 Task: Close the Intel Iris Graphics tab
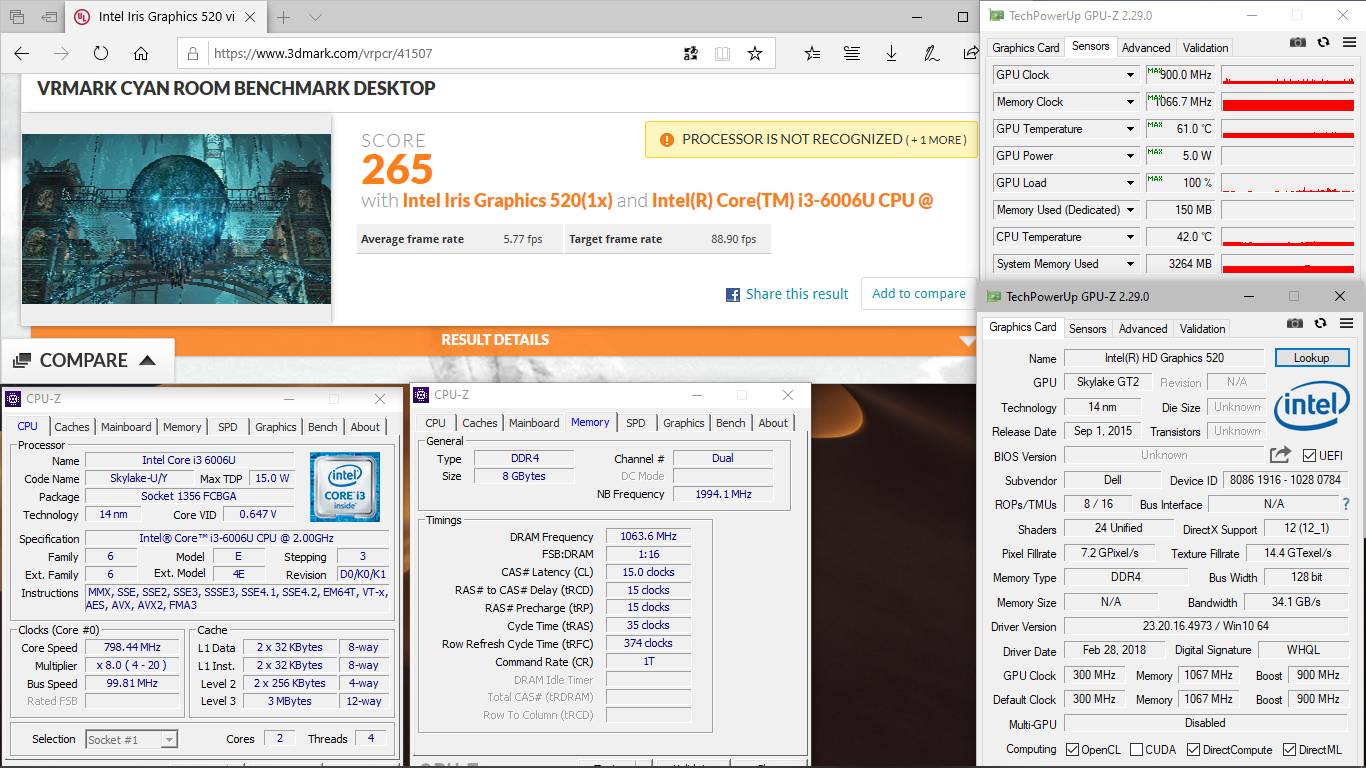[x=251, y=17]
